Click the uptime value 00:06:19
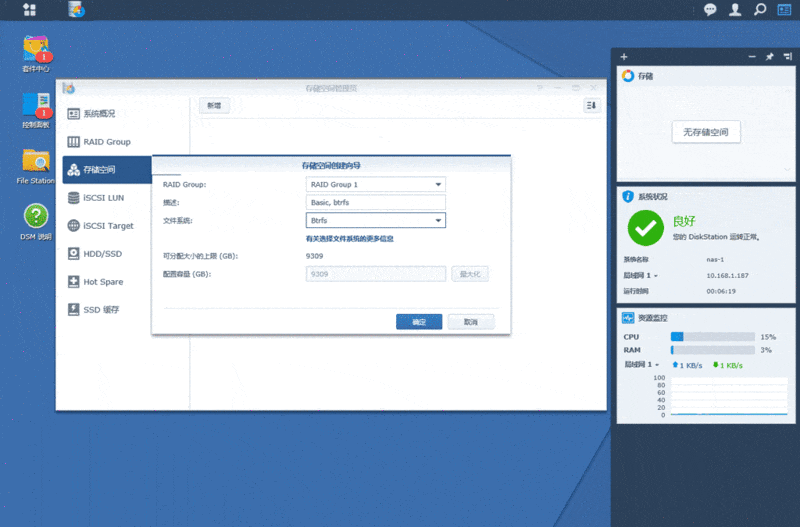This screenshot has height=527, width=800. coord(721,291)
